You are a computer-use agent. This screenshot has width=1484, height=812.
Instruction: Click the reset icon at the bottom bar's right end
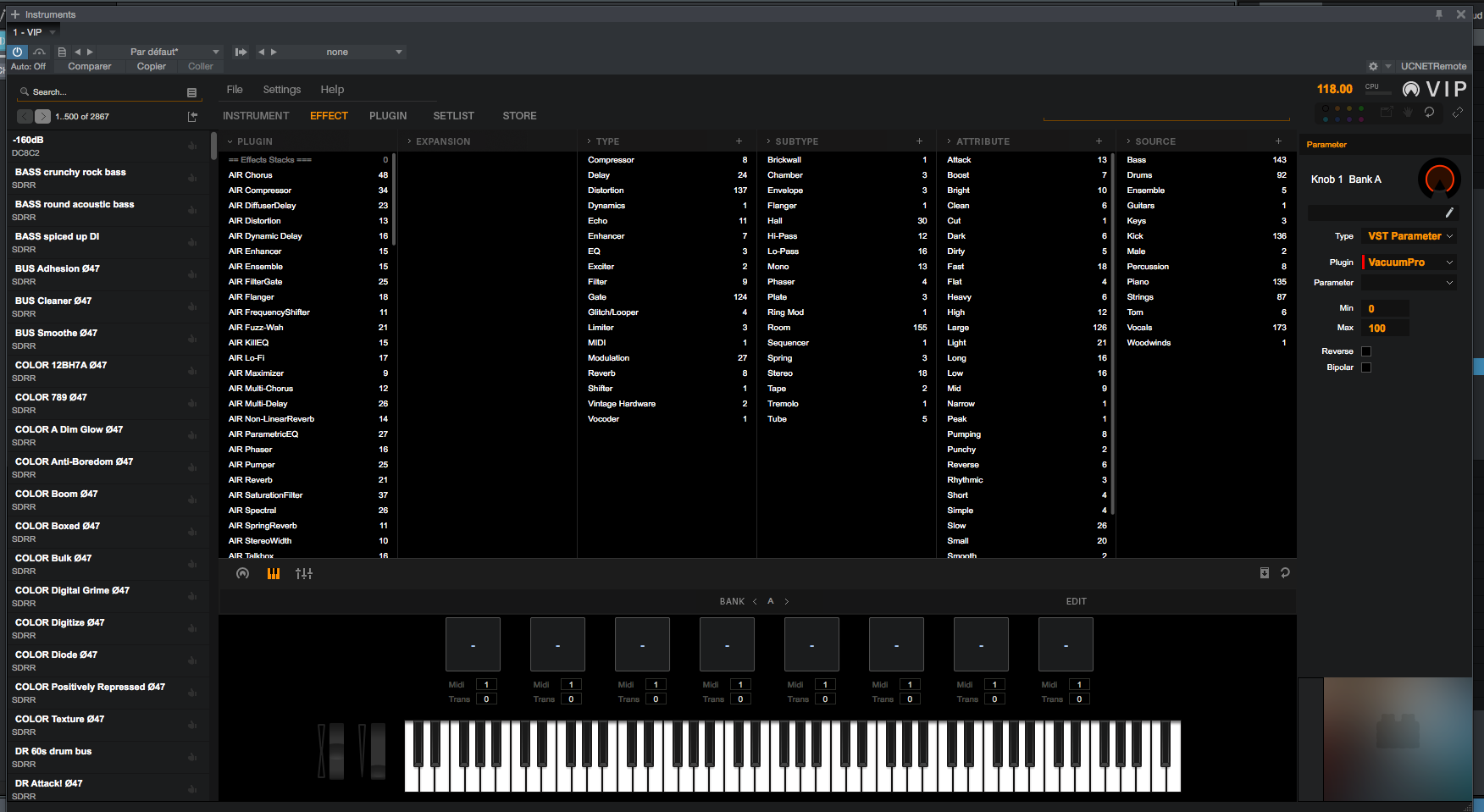1285,573
